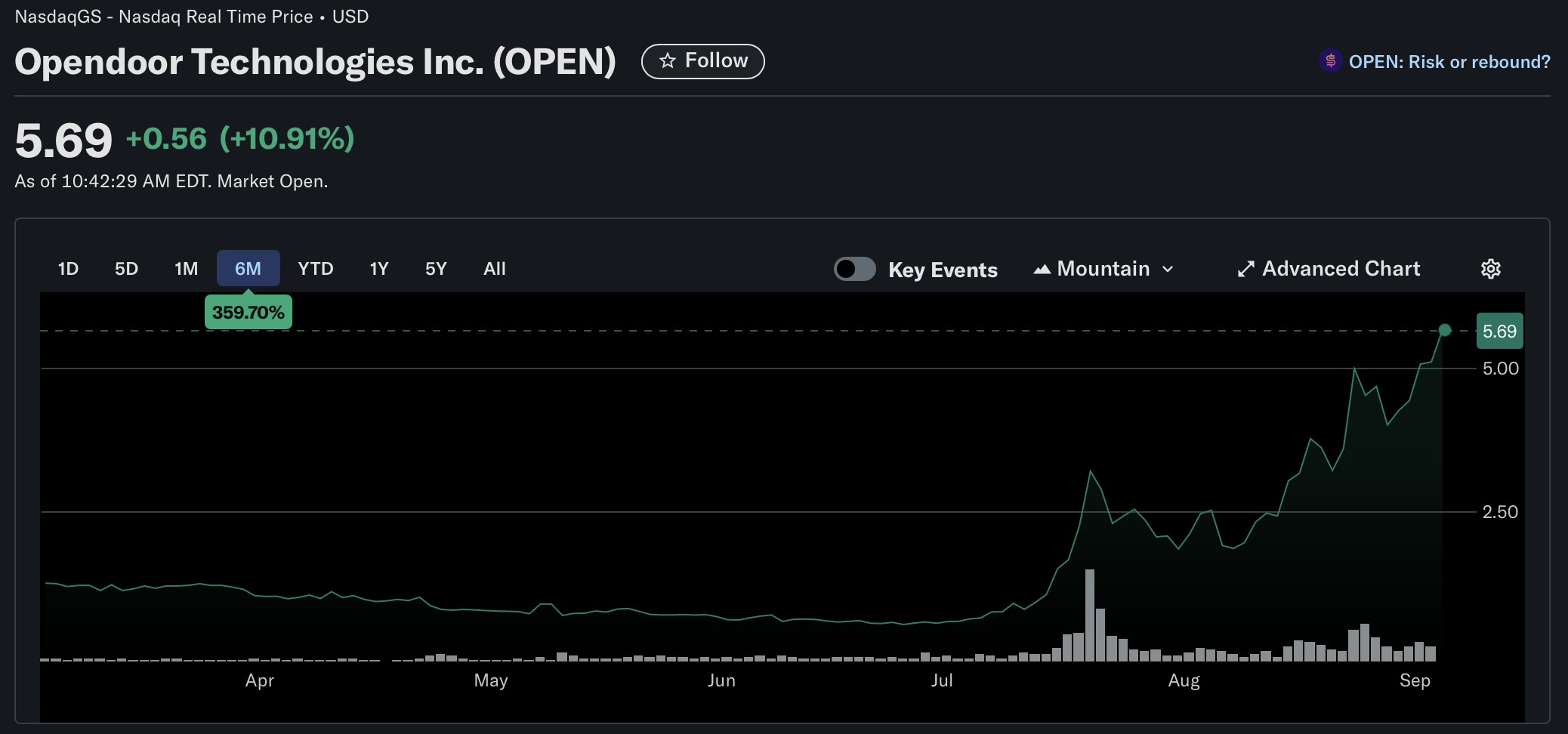This screenshot has height=734, width=1568.
Task: Select the 5D time range tab
Action: (x=126, y=269)
